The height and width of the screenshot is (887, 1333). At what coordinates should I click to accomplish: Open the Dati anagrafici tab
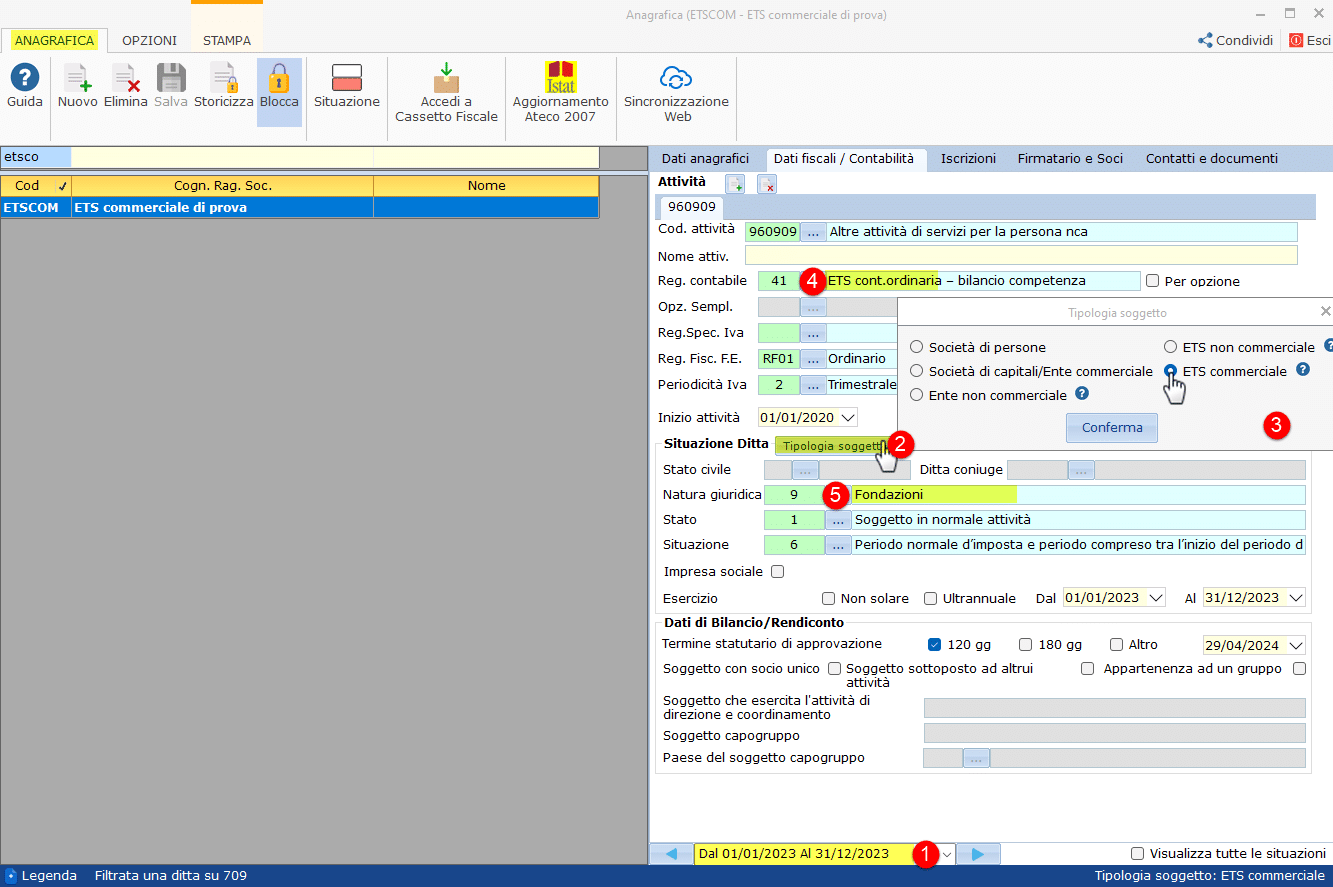(x=705, y=158)
